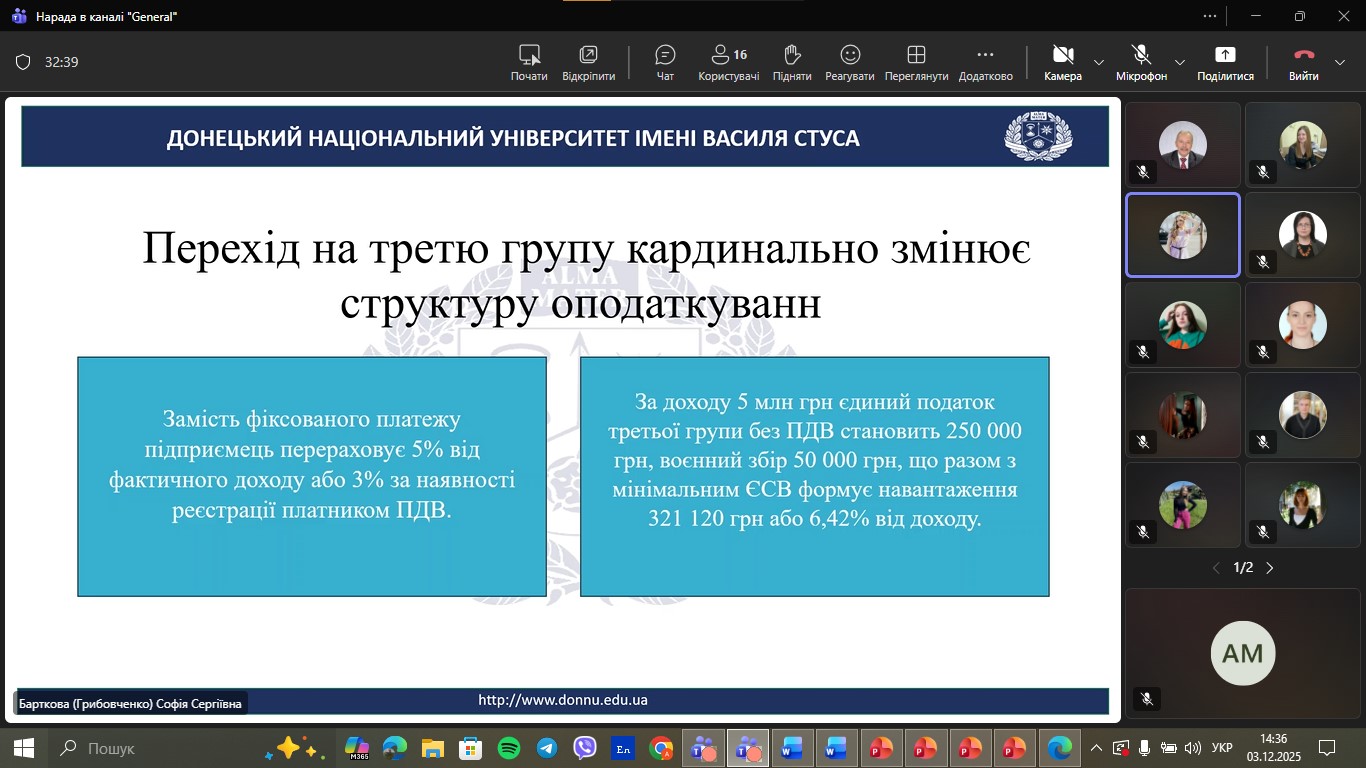This screenshot has height=768, width=1366.
Task: Show participants list (Користувачі)
Action: point(728,62)
